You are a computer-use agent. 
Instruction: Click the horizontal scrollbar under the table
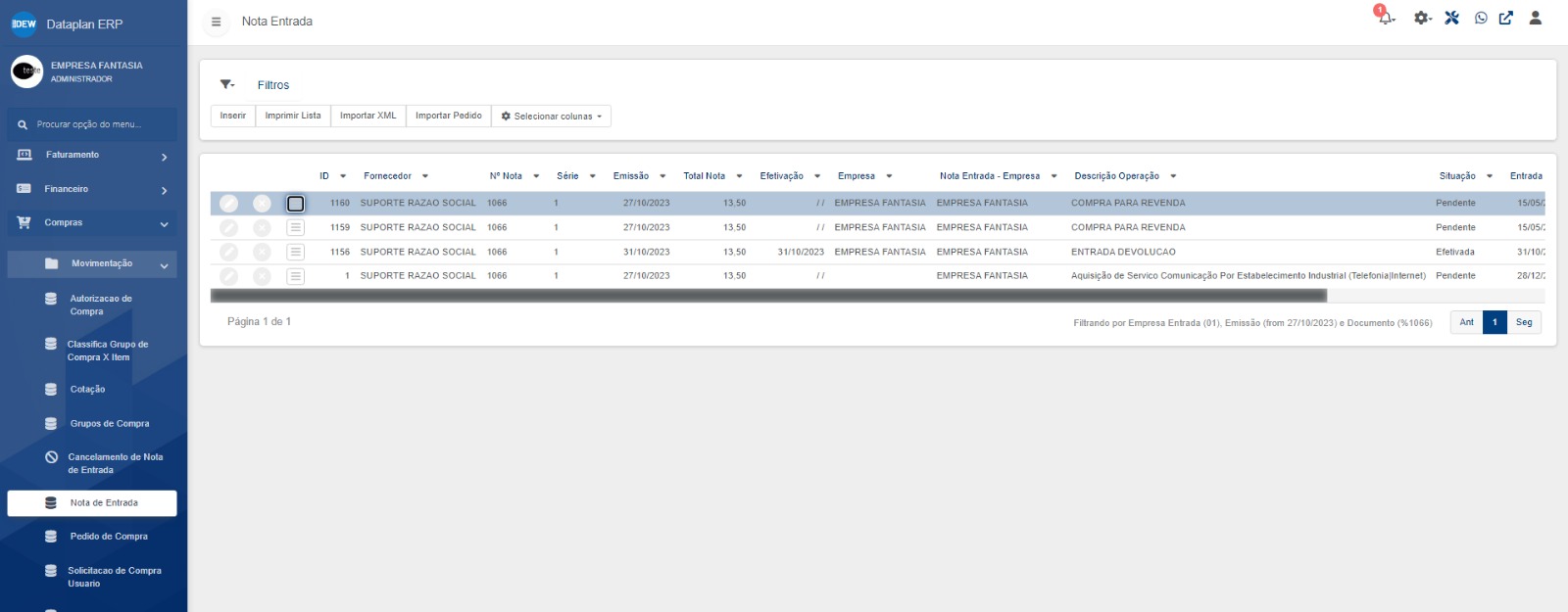[x=768, y=296]
